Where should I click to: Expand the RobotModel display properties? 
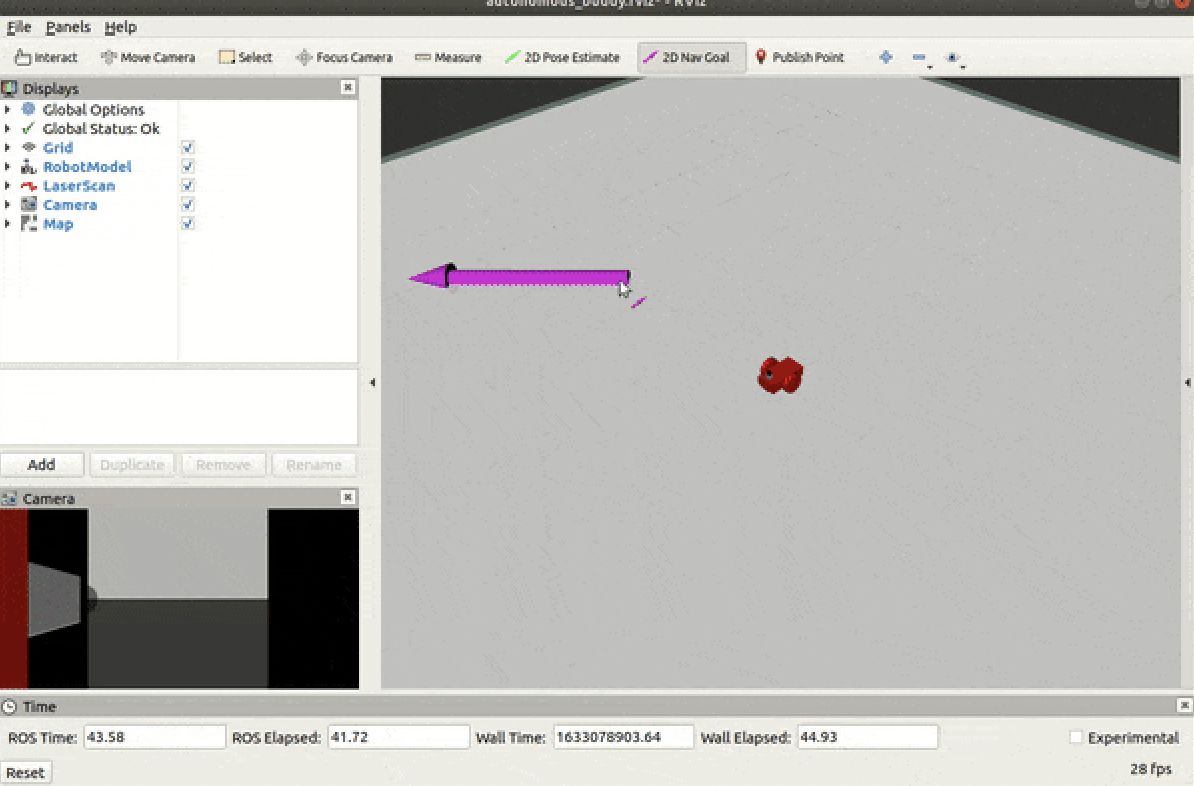(x=8, y=166)
